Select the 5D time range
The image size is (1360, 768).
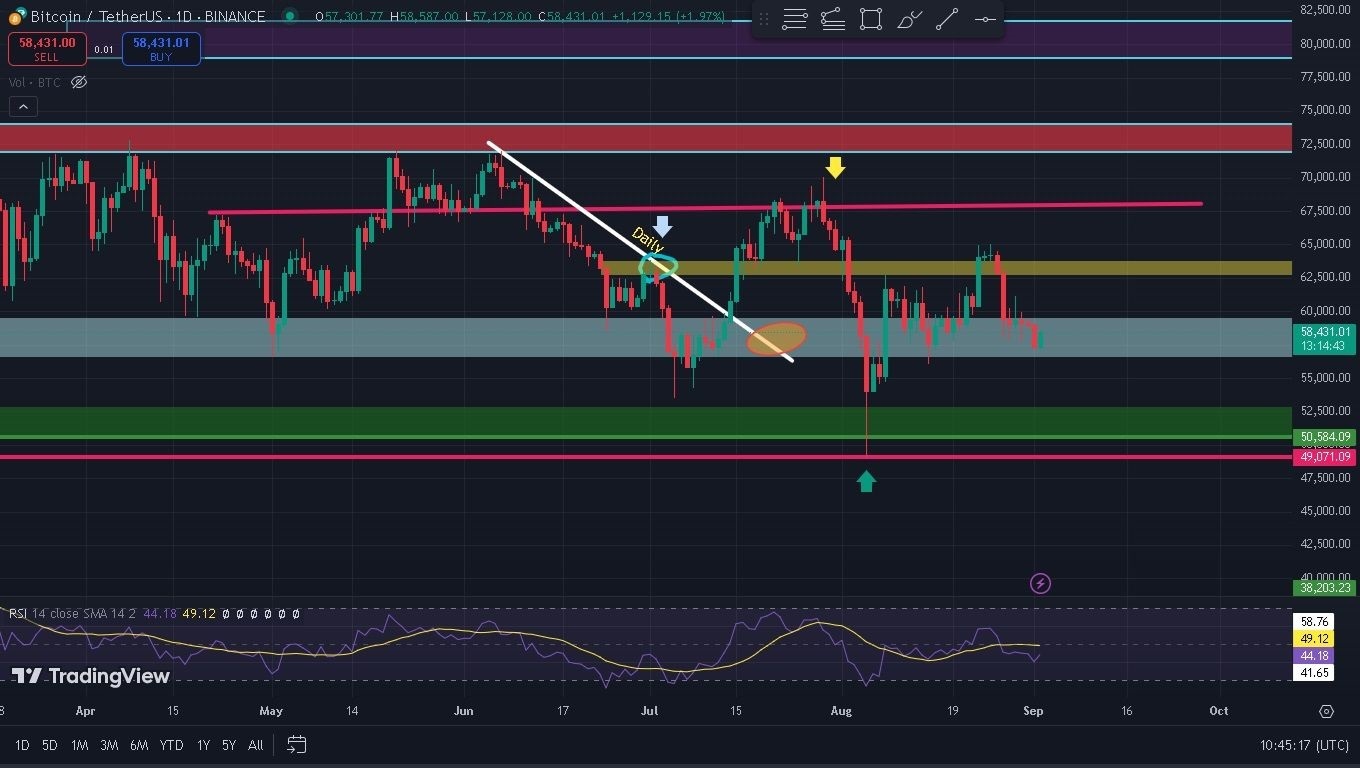50,744
